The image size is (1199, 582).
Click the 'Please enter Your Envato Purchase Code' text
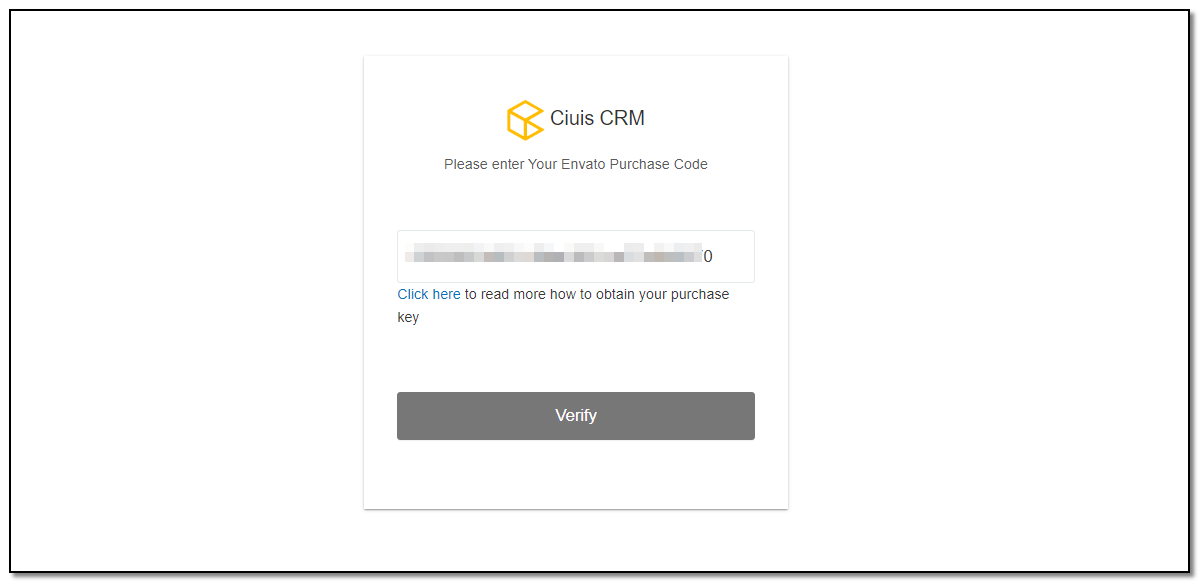(576, 164)
